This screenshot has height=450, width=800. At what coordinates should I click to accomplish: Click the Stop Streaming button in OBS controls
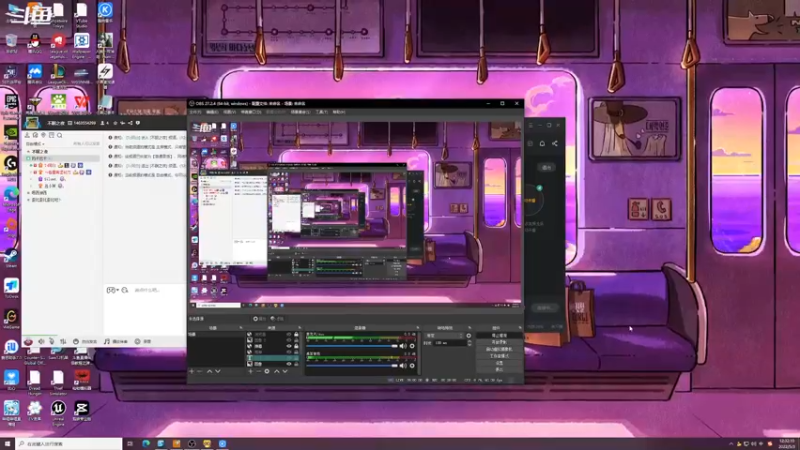499,336
